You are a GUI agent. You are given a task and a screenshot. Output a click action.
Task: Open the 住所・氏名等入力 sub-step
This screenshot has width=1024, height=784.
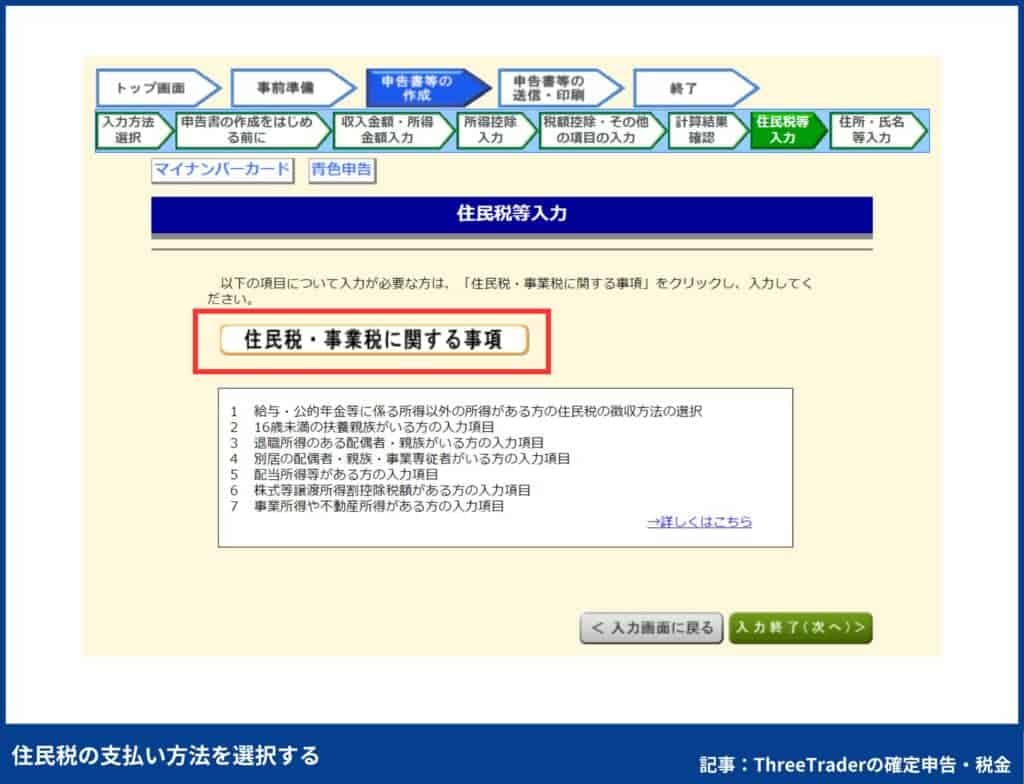[x=878, y=130]
